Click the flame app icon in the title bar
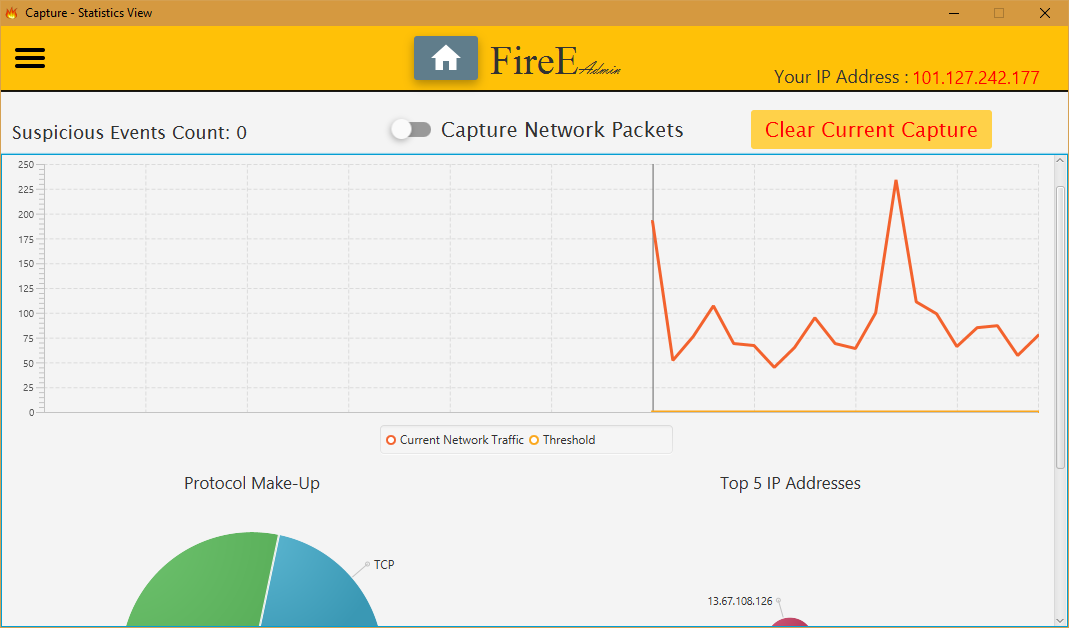Screen dimensions: 1069x628 12,13
